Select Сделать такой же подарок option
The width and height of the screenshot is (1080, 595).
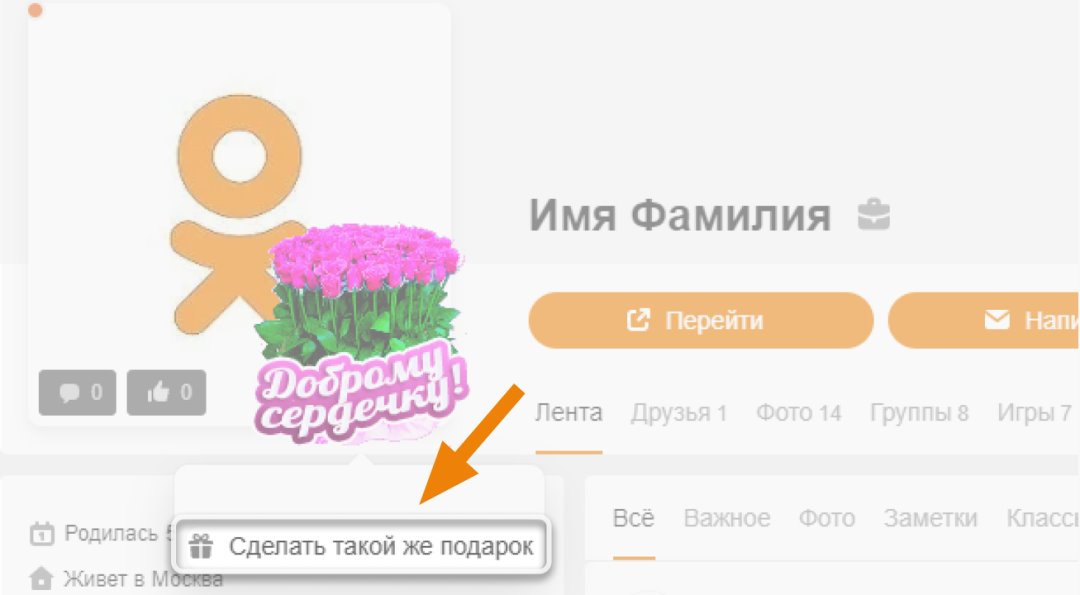[x=362, y=546]
